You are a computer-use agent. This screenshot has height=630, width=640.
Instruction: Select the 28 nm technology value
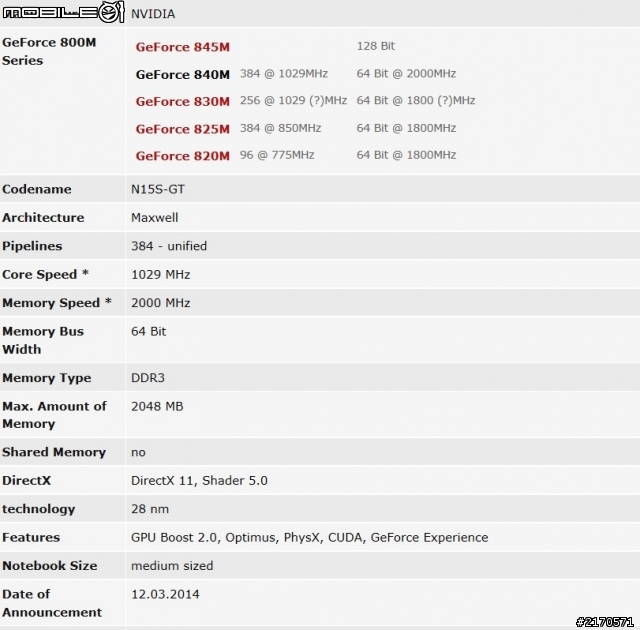coord(150,509)
